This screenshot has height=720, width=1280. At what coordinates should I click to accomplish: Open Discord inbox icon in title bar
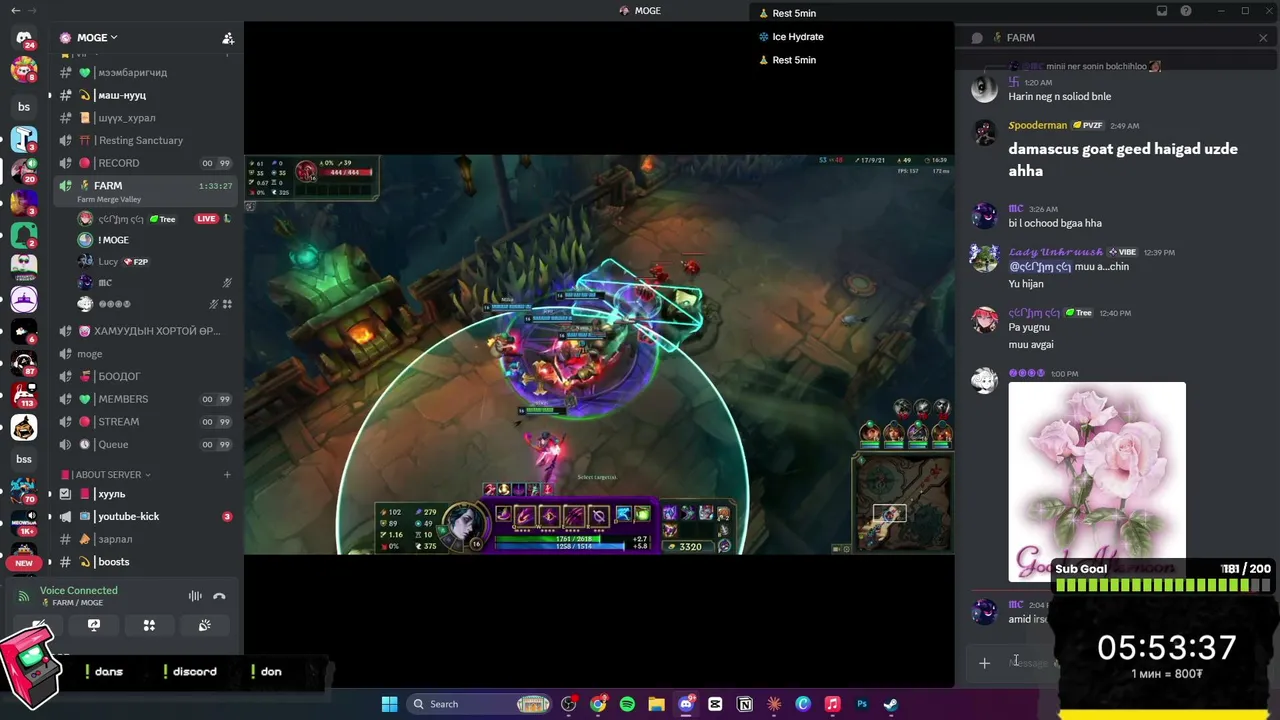[x=1162, y=11]
